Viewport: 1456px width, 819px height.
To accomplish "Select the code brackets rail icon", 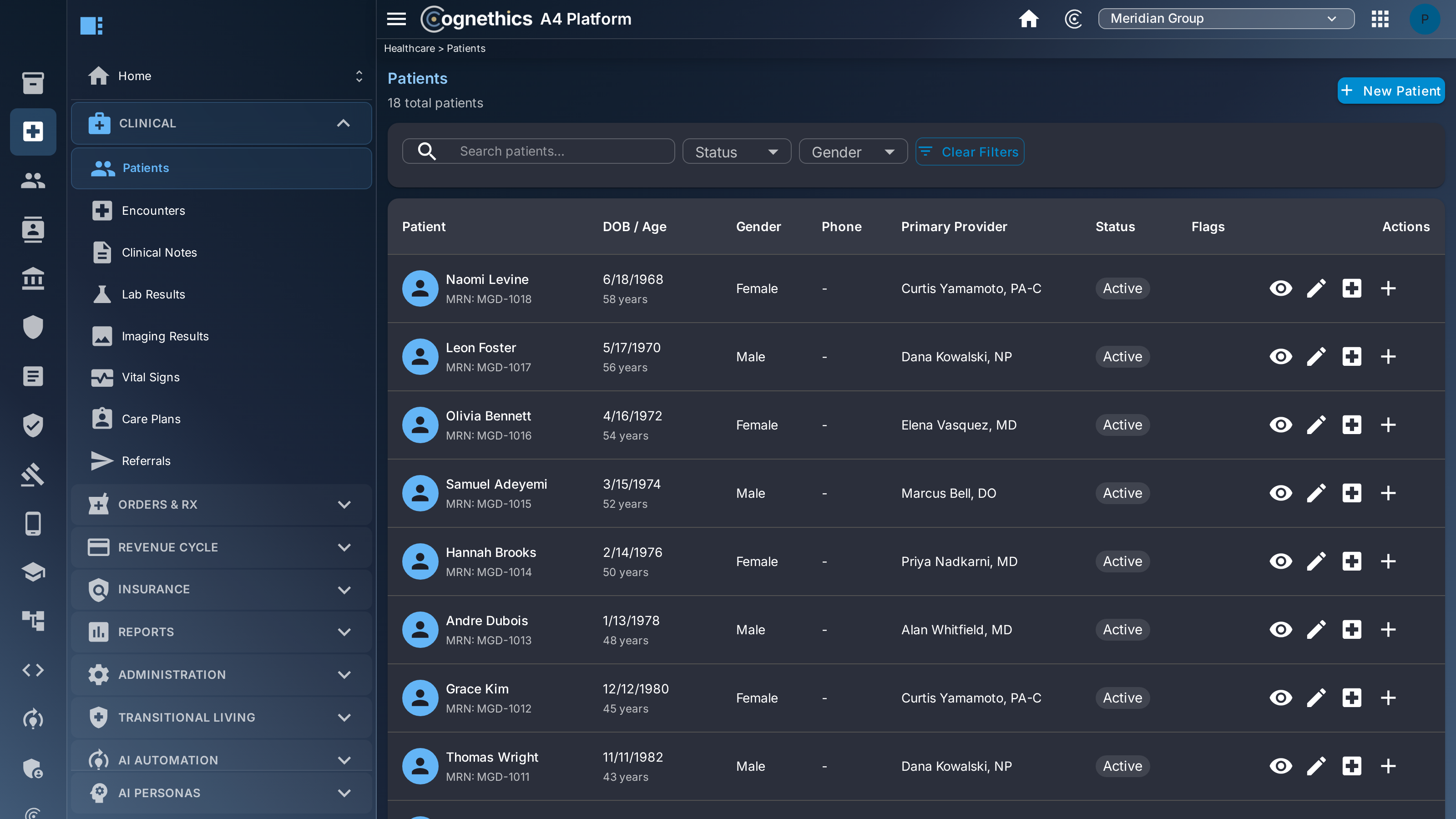I will click(x=33, y=670).
